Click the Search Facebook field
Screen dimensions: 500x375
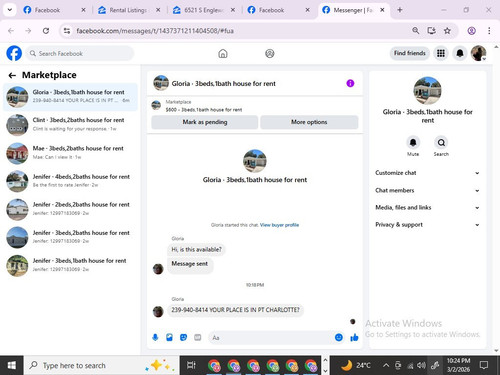click(80, 53)
